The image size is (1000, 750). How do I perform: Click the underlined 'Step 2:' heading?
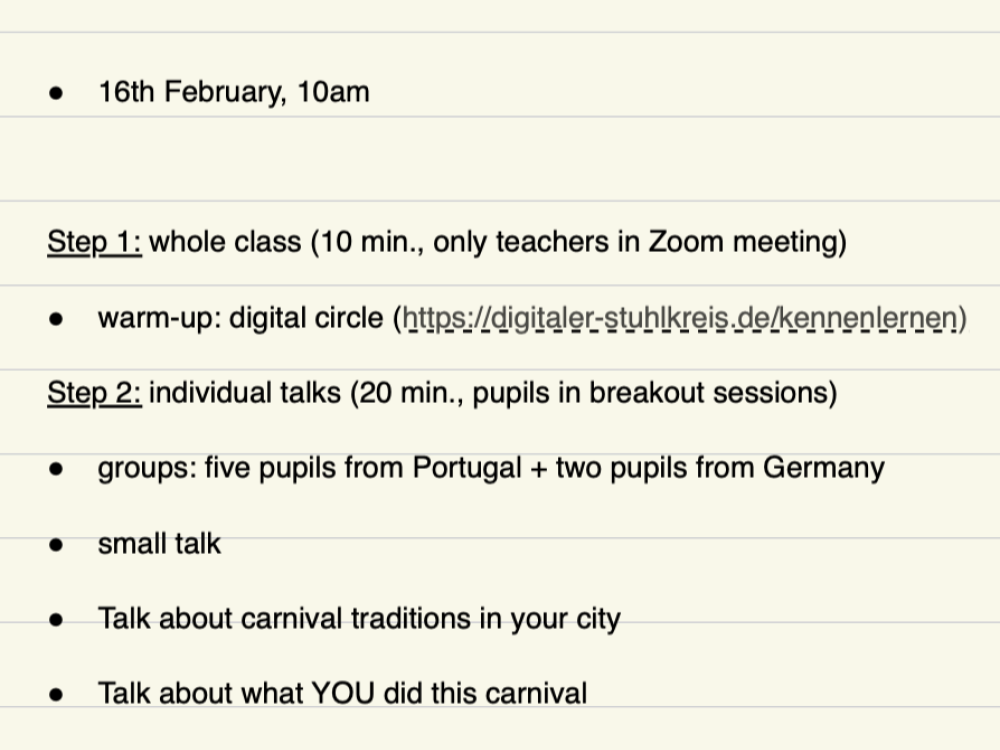click(94, 393)
